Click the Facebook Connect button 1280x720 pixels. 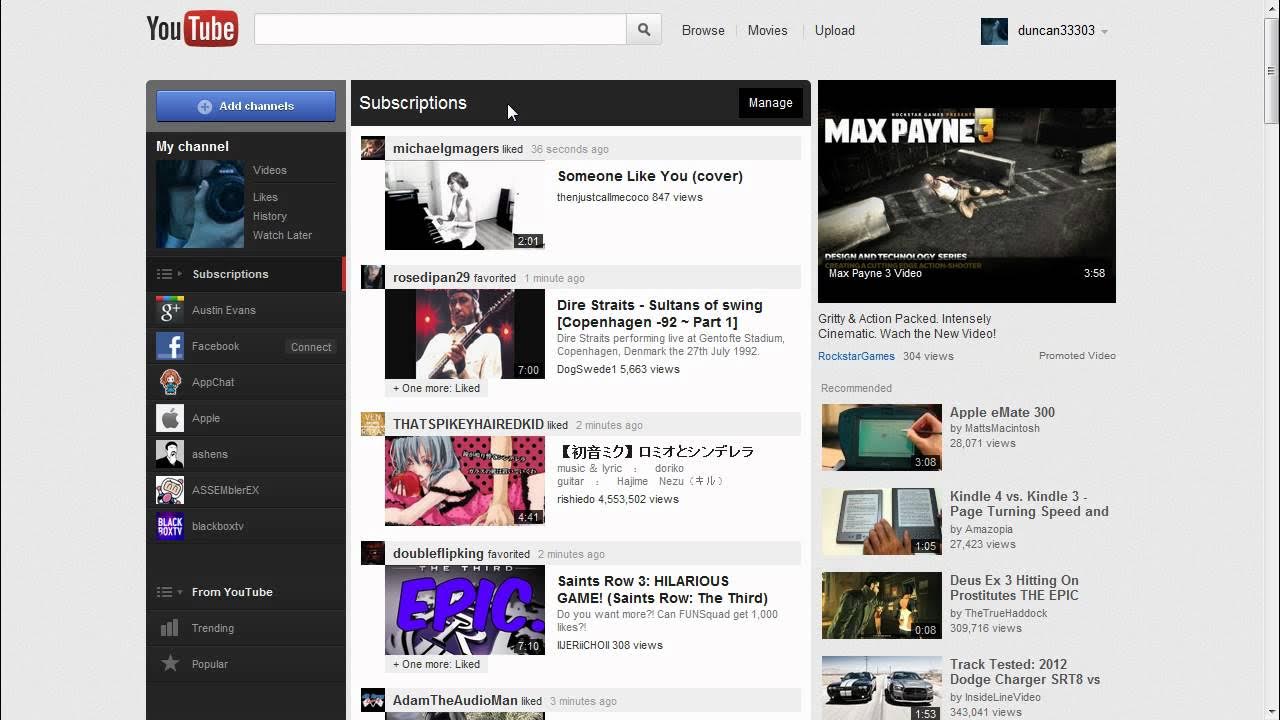[311, 347]
